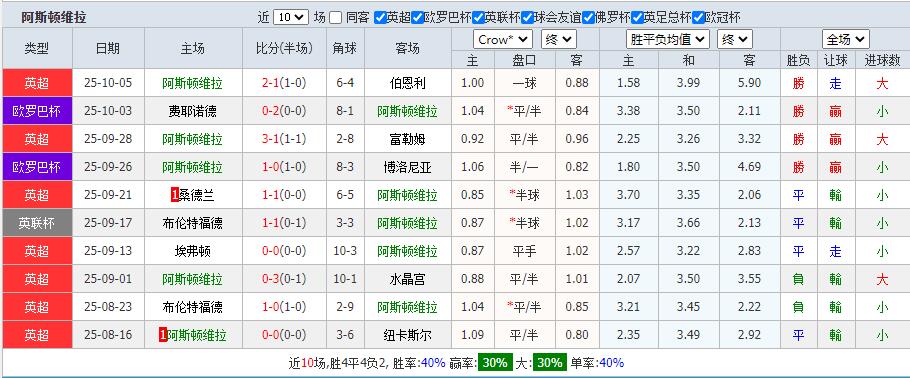910x378 pixels.
Task: Click corner count 6-4 for 伯恩利 match
Action: click(345, 83)
